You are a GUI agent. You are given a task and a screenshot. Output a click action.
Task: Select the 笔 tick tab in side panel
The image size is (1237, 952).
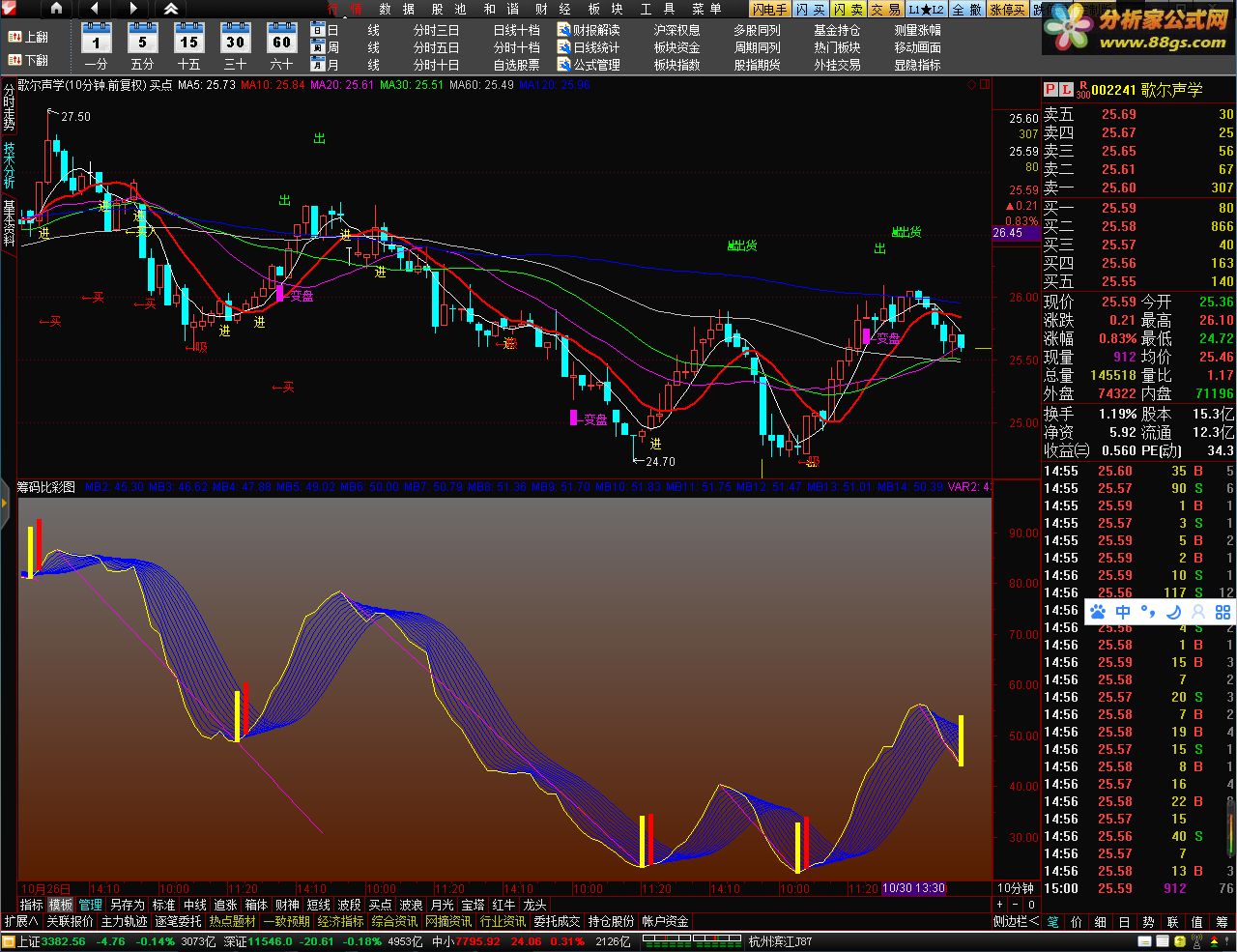tap(1052, 922)
